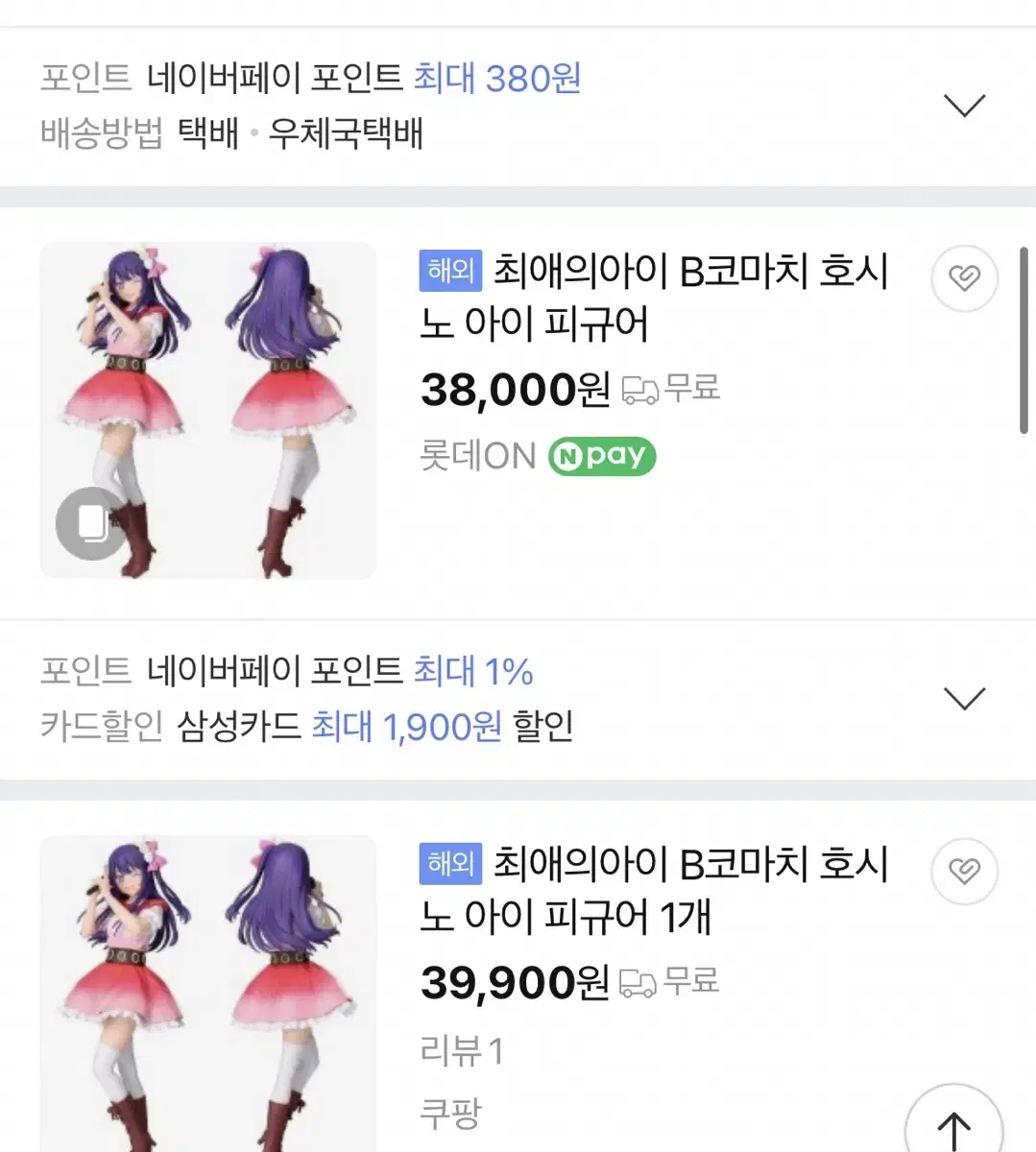Click the free shipping truck icon beside 39,900원
1036x1152 pixels.
tap(638, 982)
